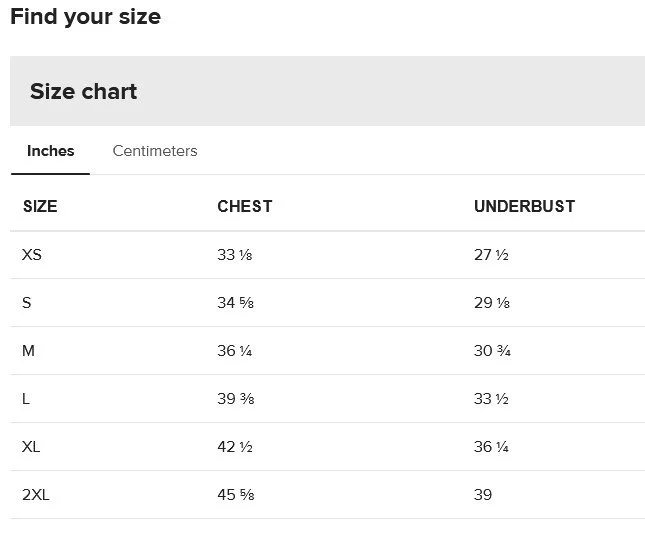Select the M size row label

[28, 351]
